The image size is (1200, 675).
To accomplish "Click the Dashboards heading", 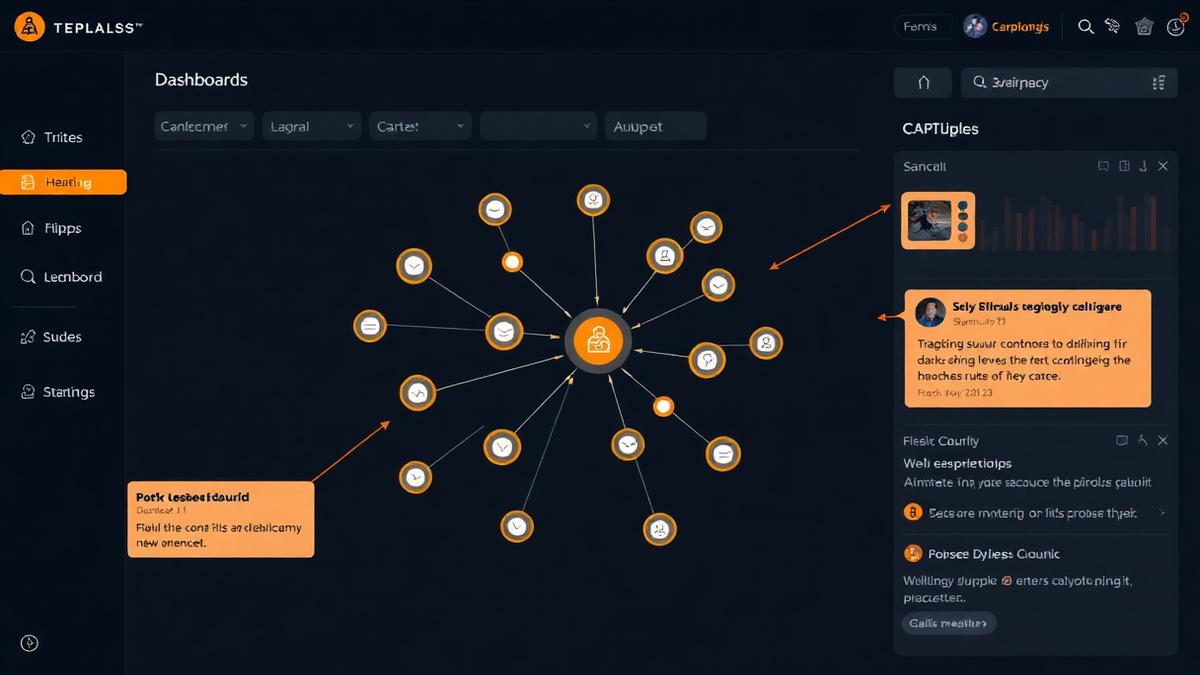I will (201, 80).
